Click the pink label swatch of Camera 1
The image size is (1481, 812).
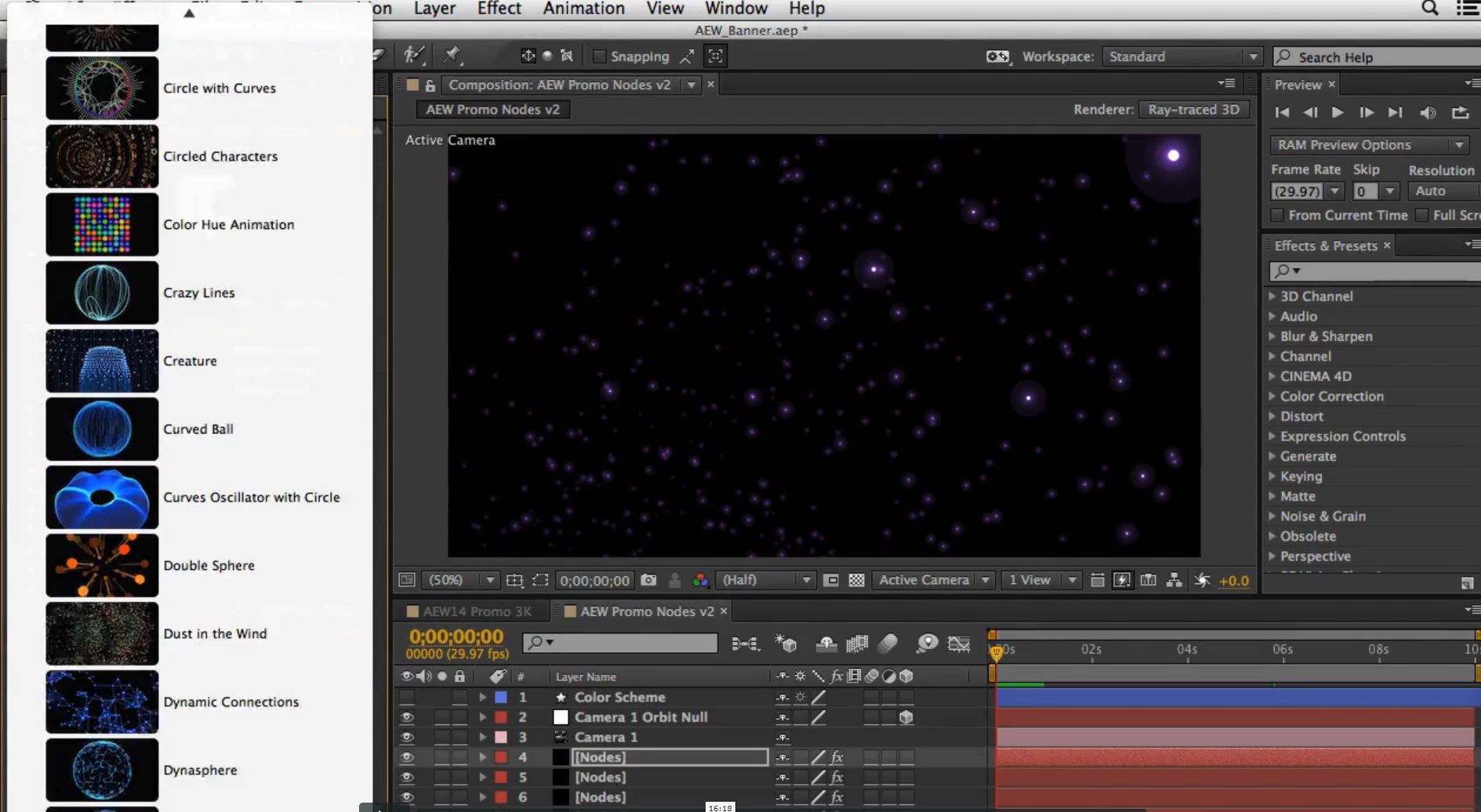tap(501, 737)
